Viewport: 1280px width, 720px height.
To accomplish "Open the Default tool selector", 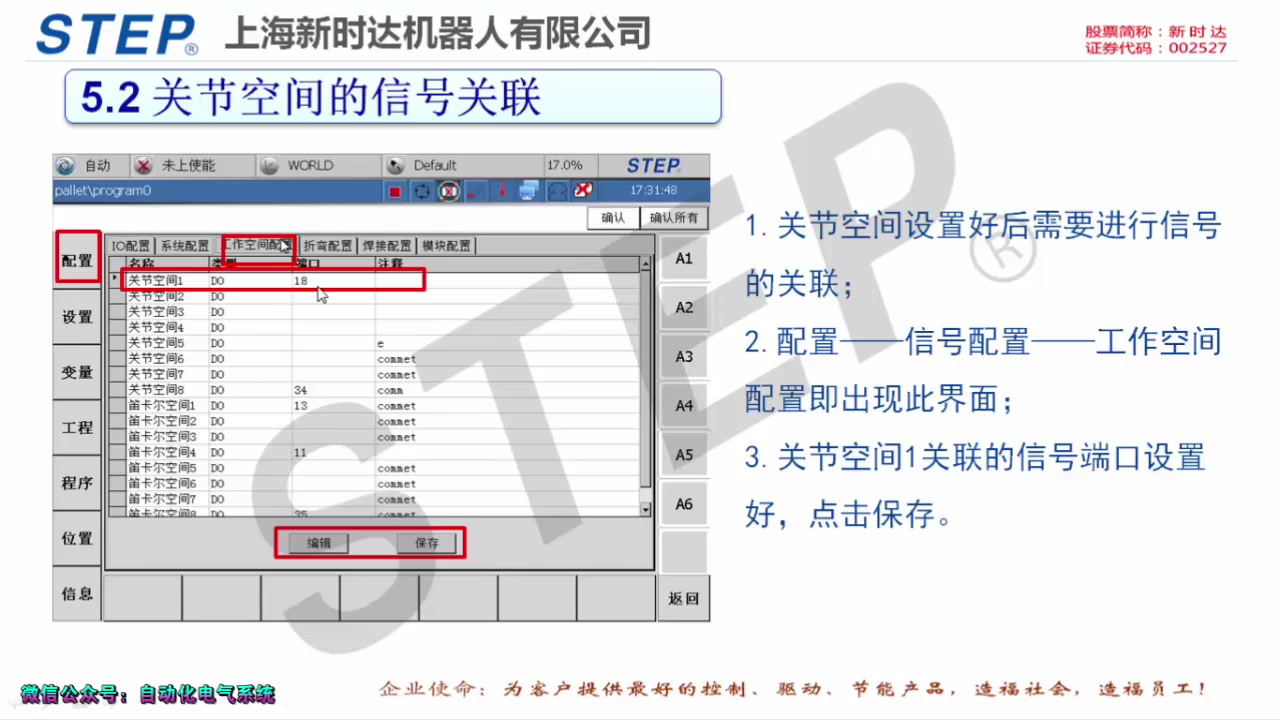I will pyautogui.click(x=463, y=166).
